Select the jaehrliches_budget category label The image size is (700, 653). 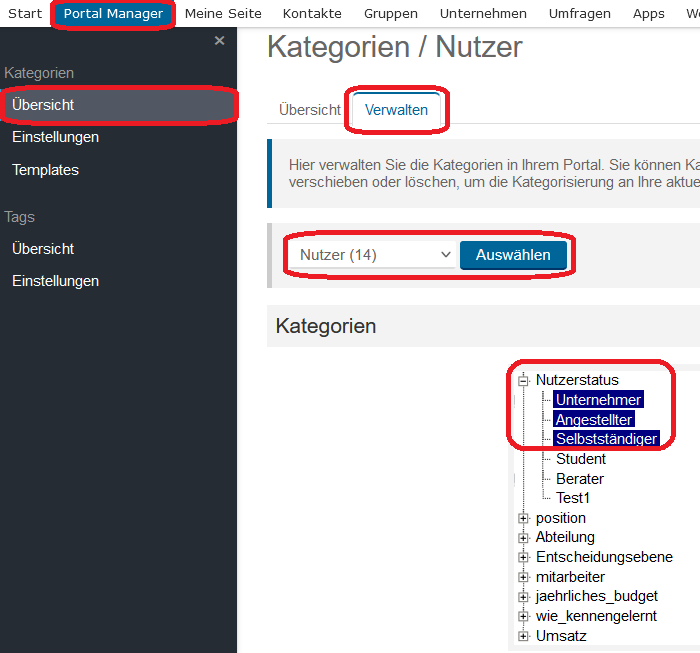pyautogui.click(x=596, y=596)
